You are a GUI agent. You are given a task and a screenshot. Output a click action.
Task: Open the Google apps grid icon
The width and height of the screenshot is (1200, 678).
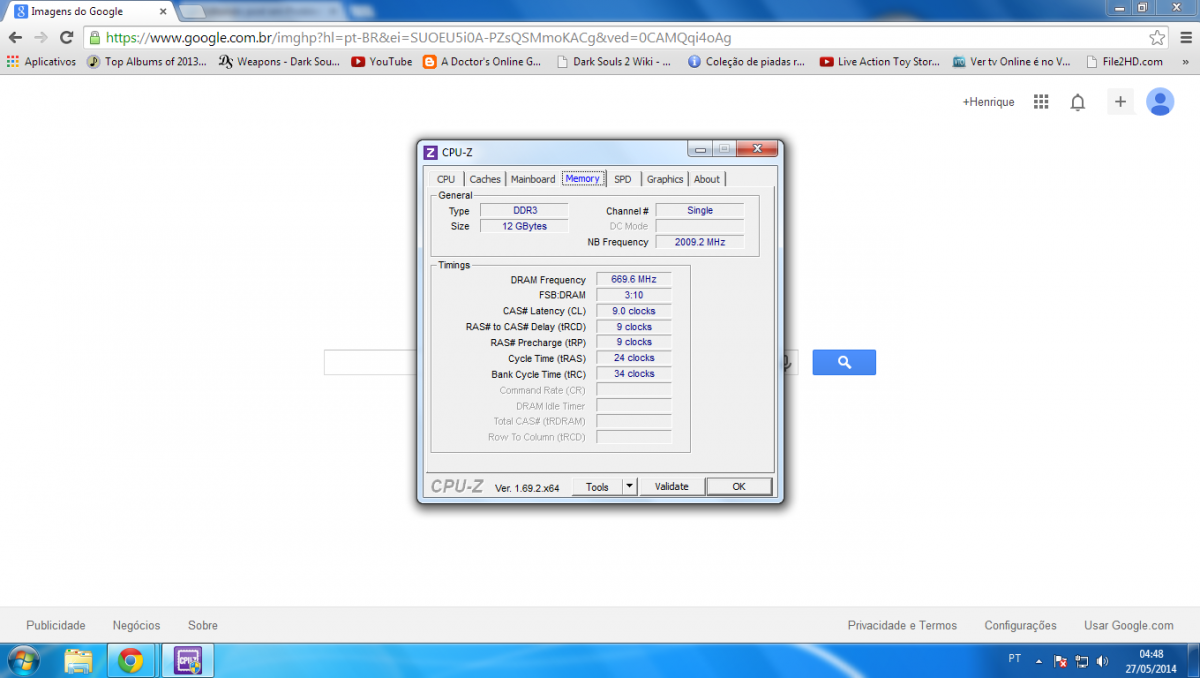1041,102
